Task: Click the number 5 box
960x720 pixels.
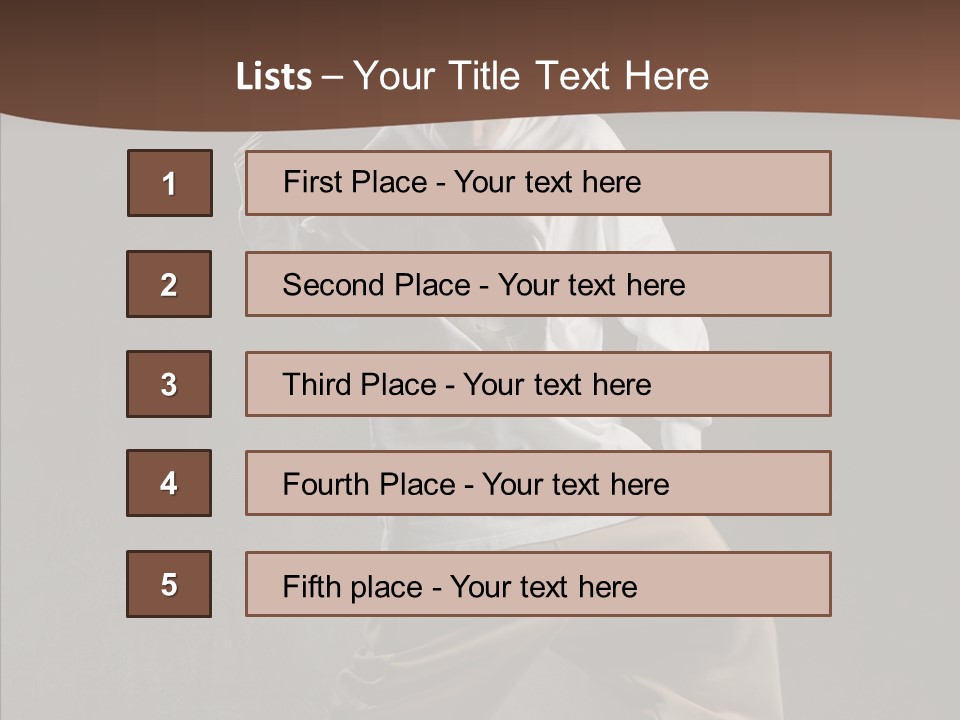Action: tap(169, 584)
